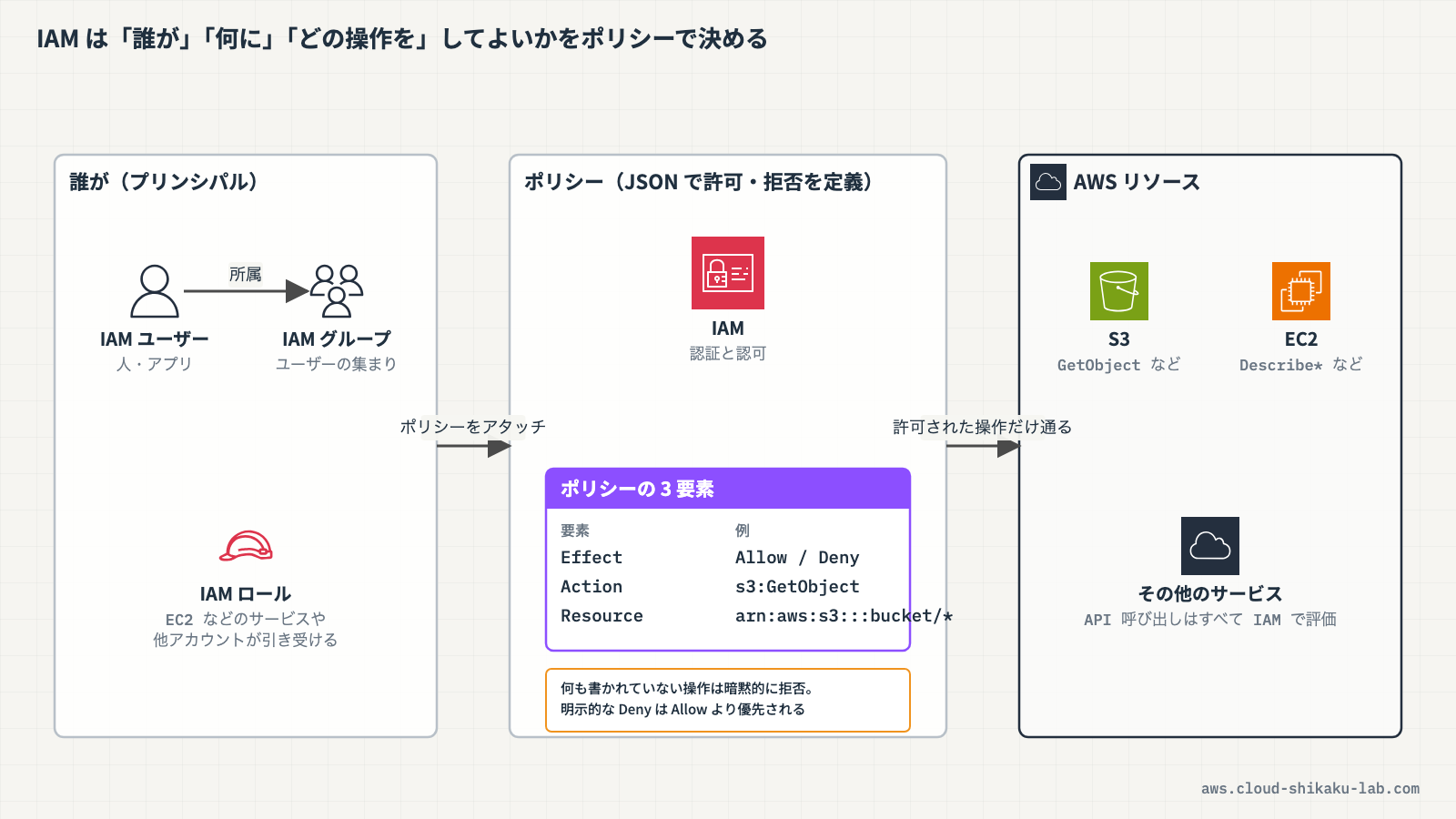Click the ポリシーをアタッチ arrow label
Screen dimensions: 1456x819
473,427
